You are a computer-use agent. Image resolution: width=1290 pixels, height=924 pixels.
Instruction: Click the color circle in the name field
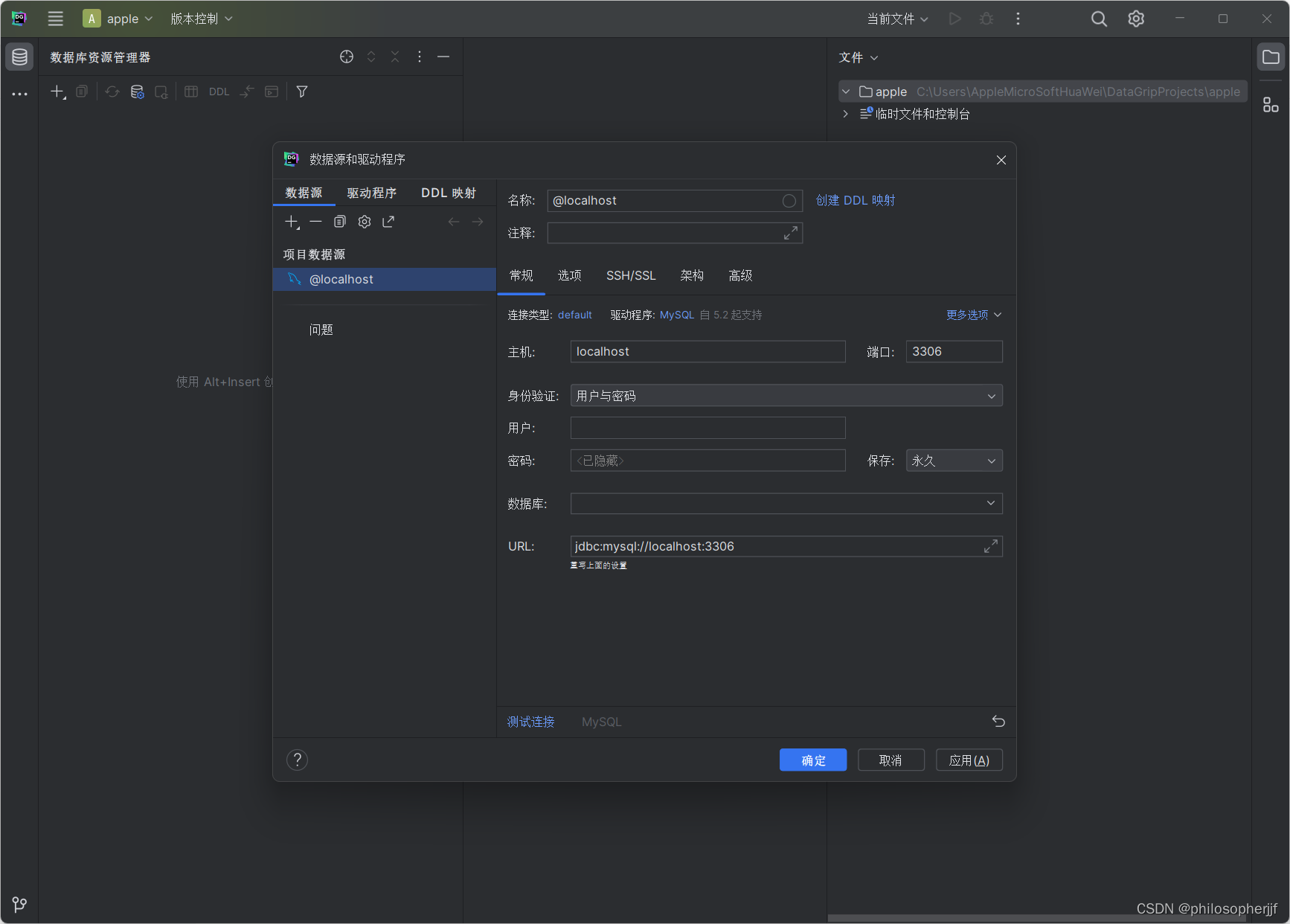pyautogui.click(x=789, y=201)
